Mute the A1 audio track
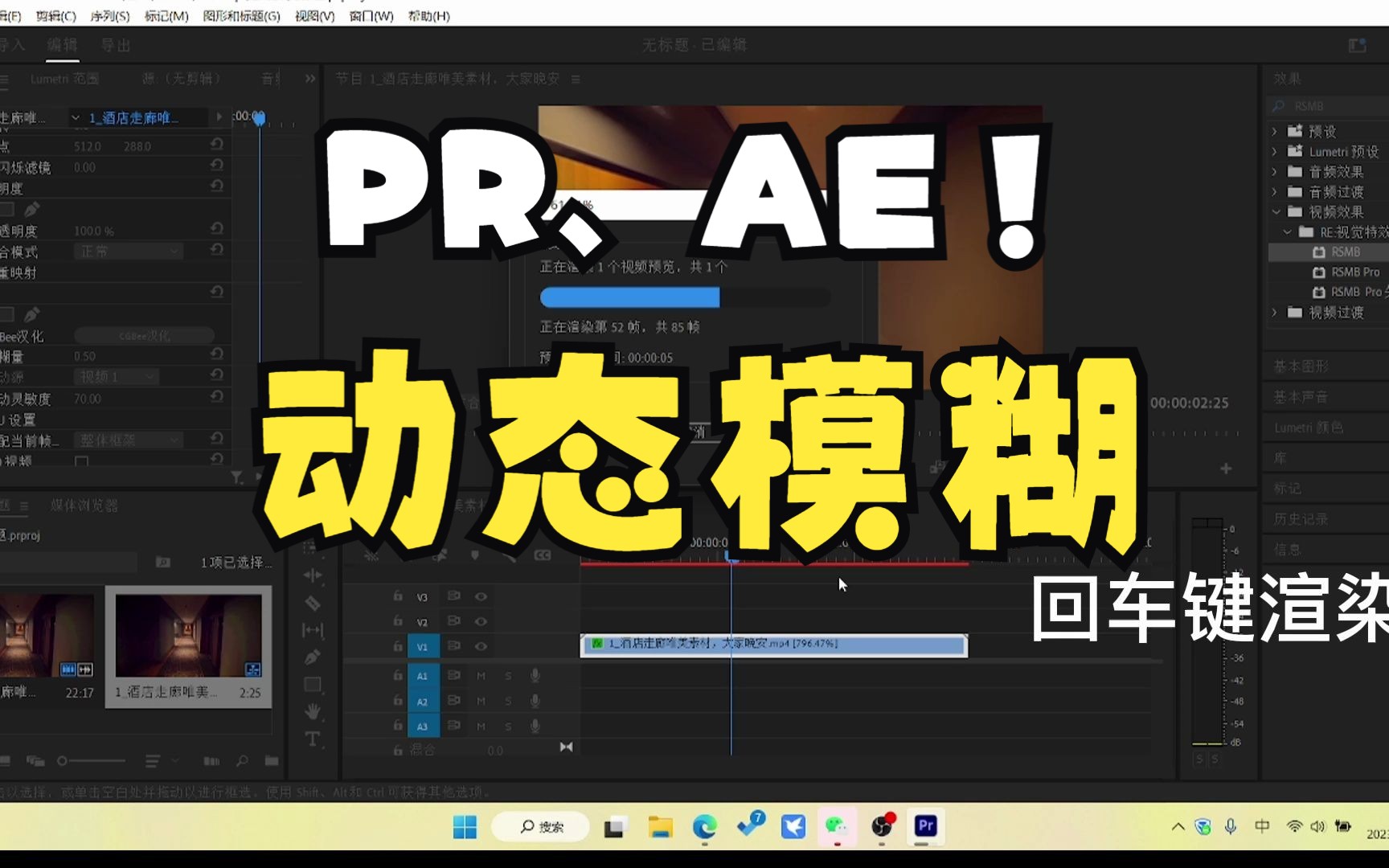Screen dimensions: 1389x868 coord(481,676)
